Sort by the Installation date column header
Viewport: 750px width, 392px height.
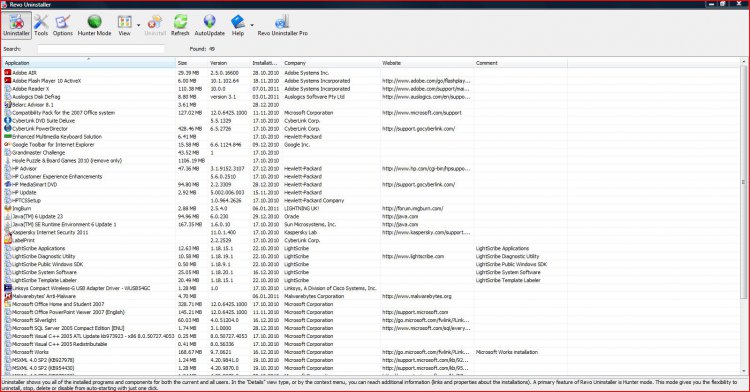(266, 63)
